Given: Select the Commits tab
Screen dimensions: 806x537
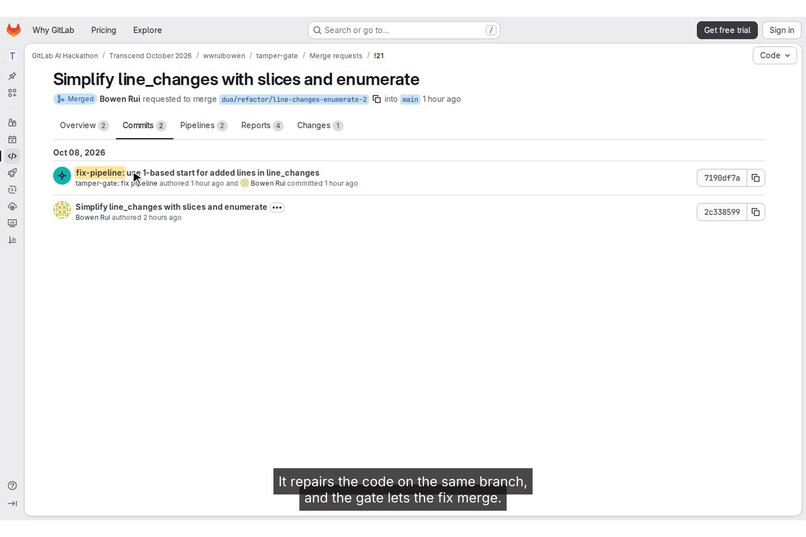Looking at the screenshot, I should 144,125.
